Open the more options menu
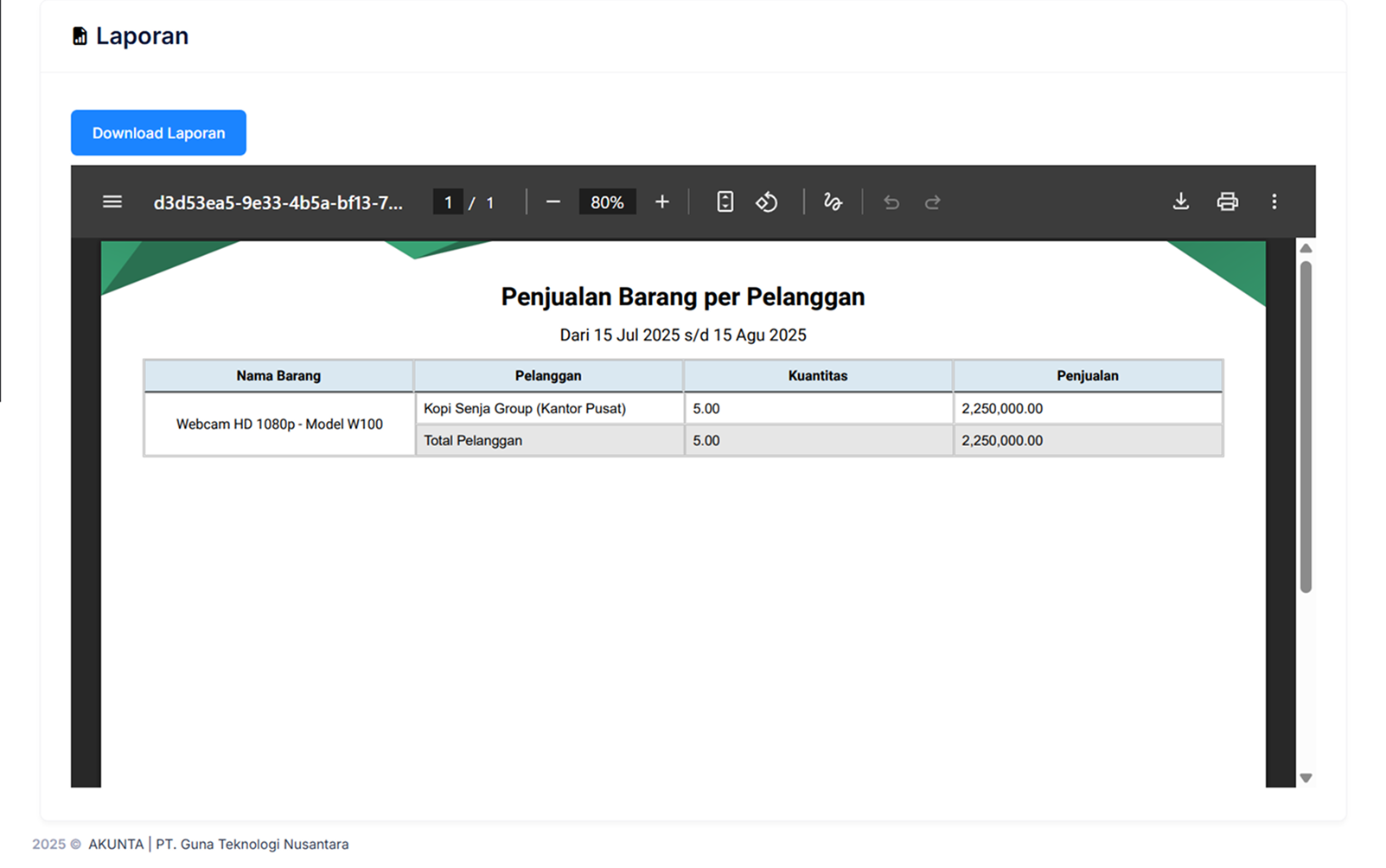 point(1274,201)
